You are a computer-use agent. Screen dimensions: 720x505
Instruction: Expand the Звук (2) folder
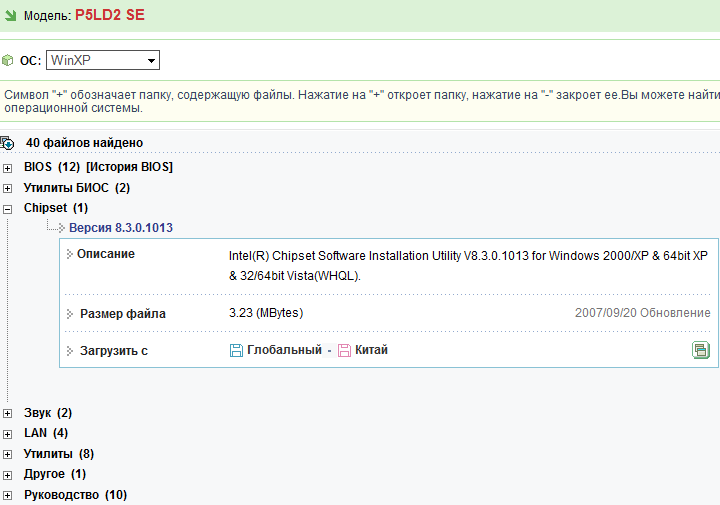[x=8, y=413]
